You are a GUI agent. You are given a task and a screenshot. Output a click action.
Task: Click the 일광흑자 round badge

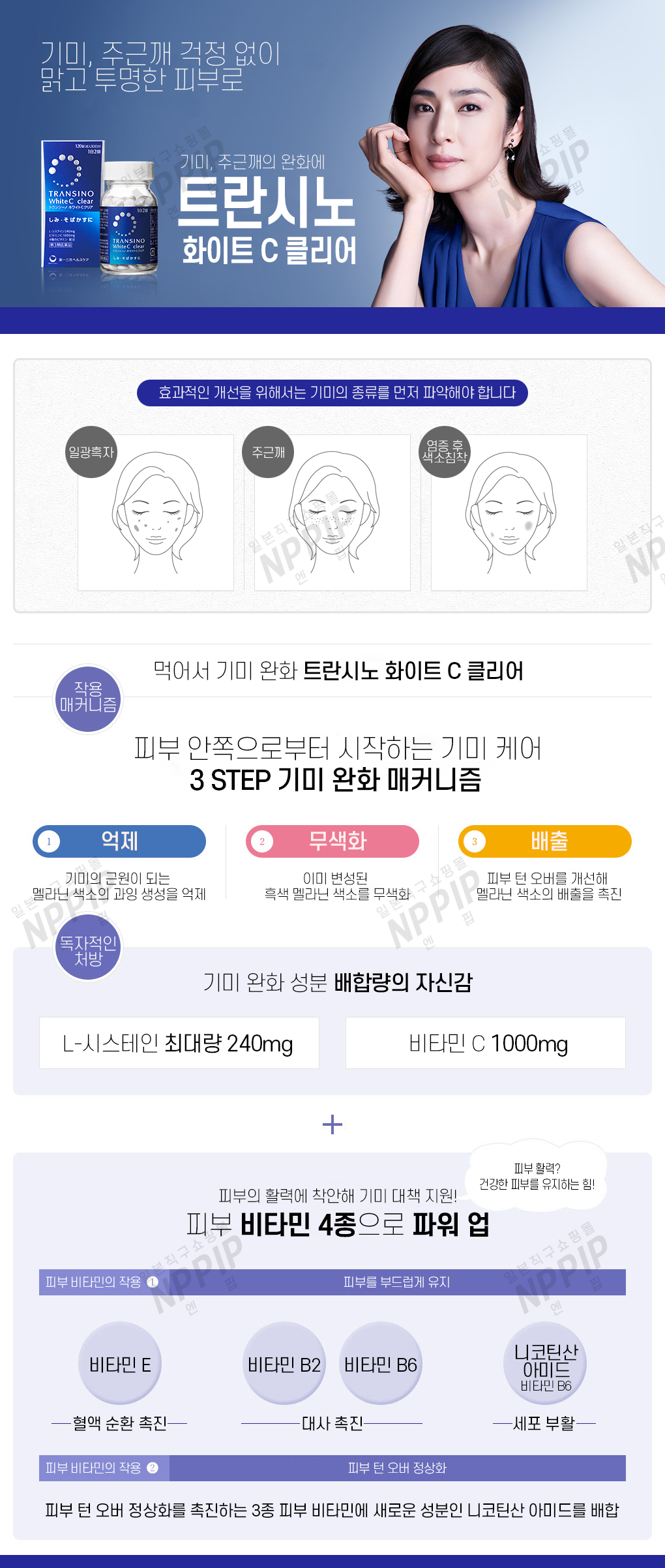click(91, 452)
